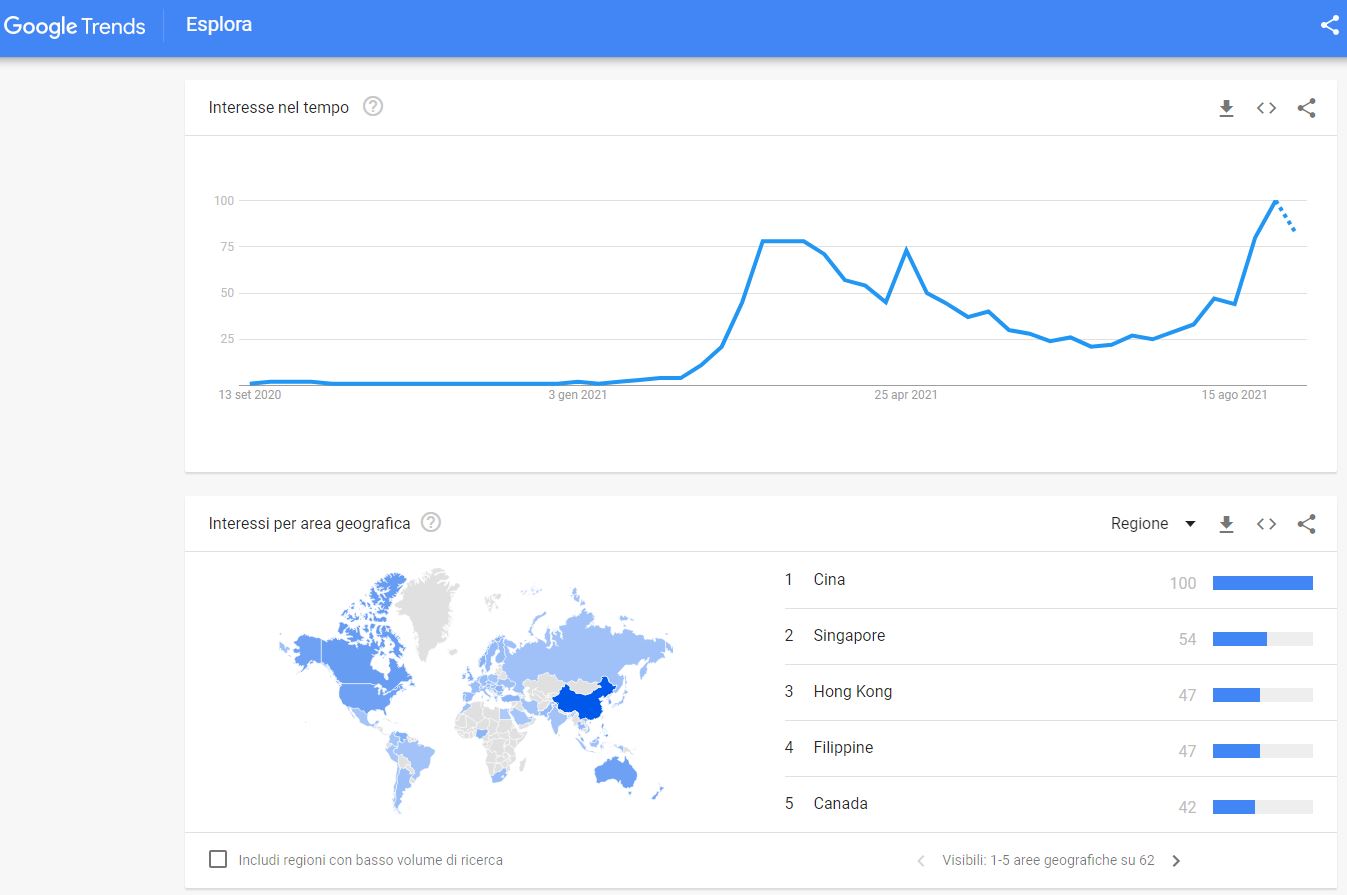Open embed code for geographic area card
1347x895 pixels.
coord(1266,524)
